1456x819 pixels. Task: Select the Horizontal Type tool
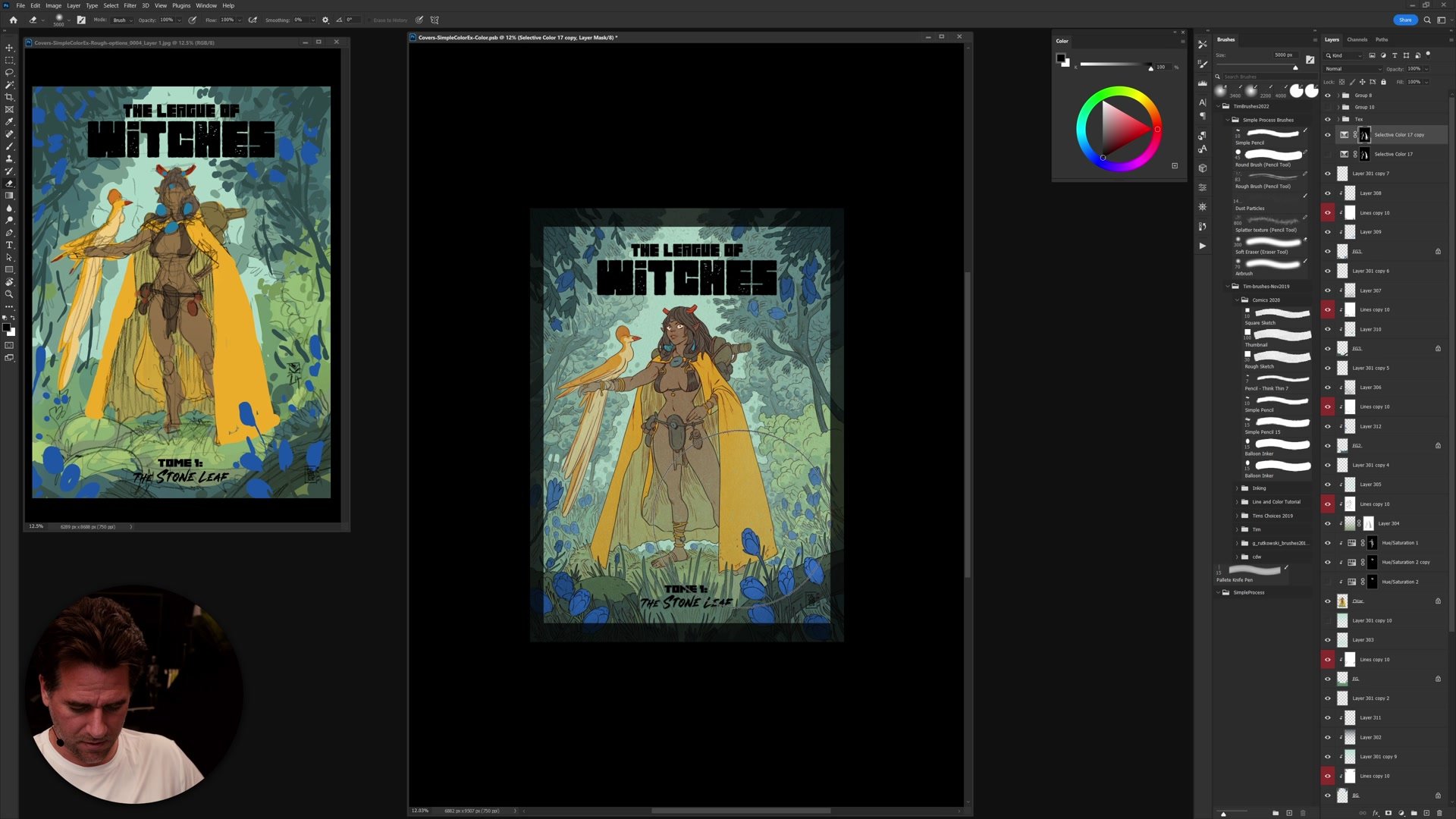tap(9, 245)
